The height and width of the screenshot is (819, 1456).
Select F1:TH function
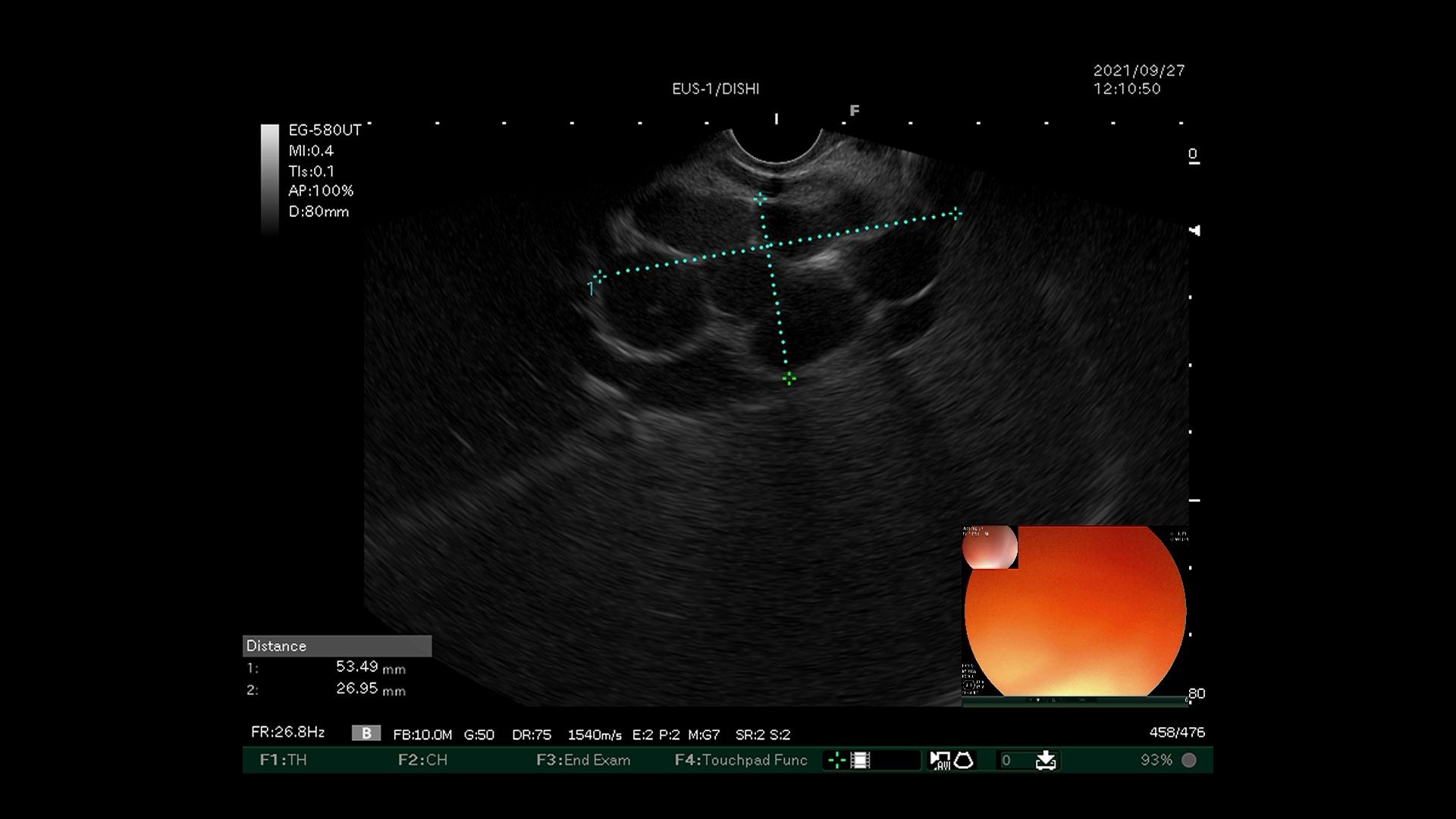click(x=283, y=760)
